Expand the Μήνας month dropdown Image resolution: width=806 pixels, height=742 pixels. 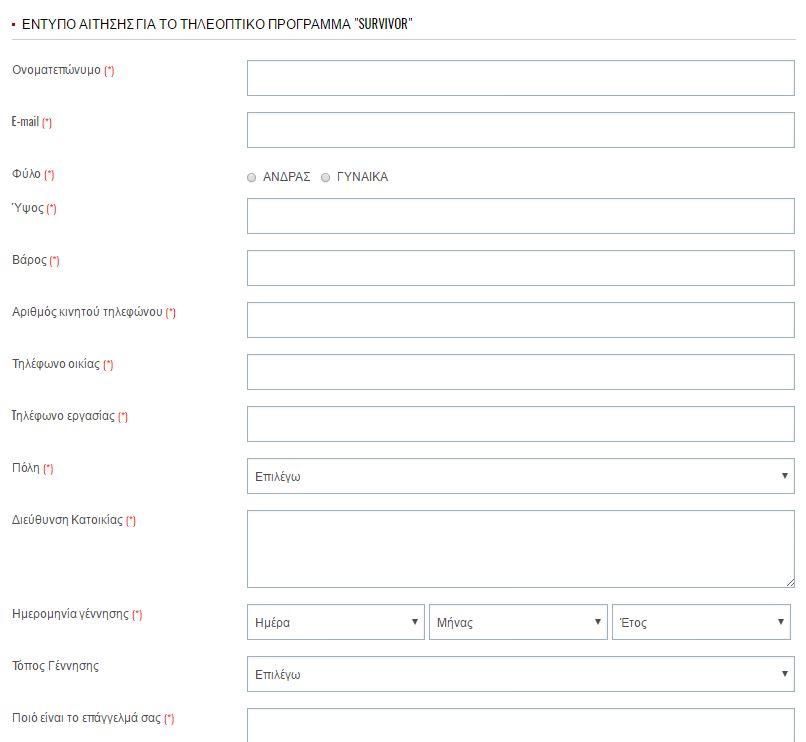518,622
